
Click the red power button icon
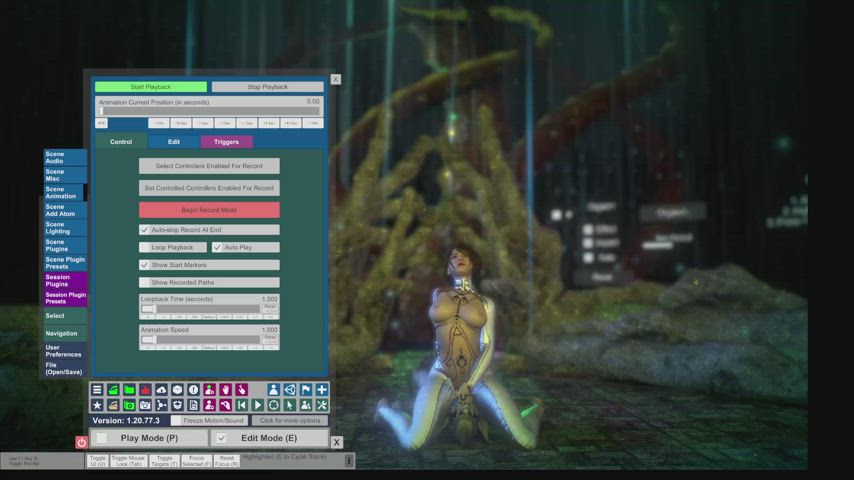point(82,442)
